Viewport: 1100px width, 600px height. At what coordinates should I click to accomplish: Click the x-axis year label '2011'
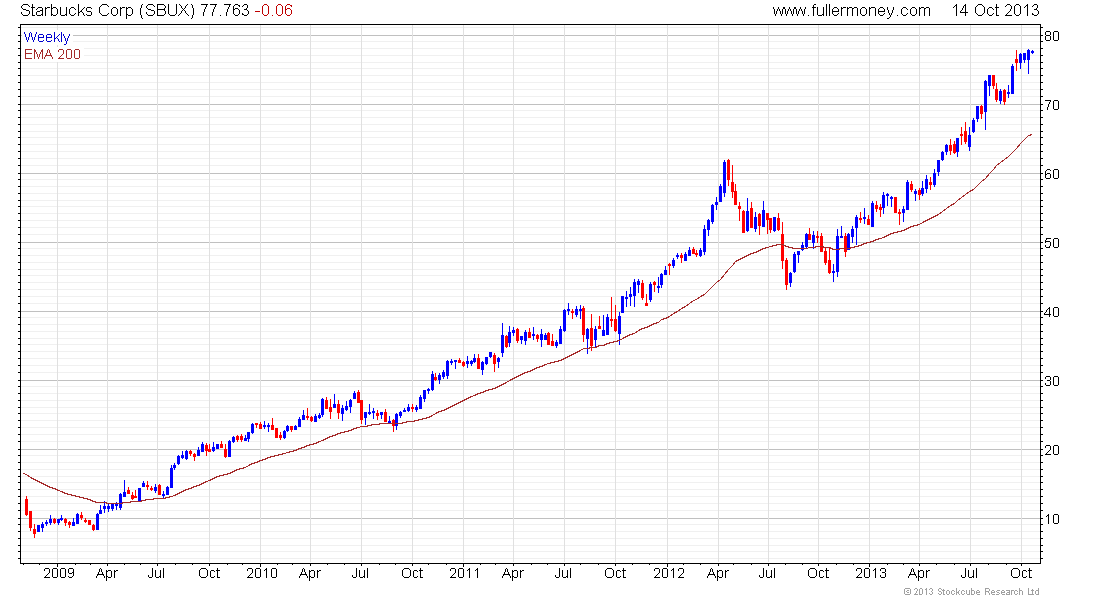[x=464, y=573]
